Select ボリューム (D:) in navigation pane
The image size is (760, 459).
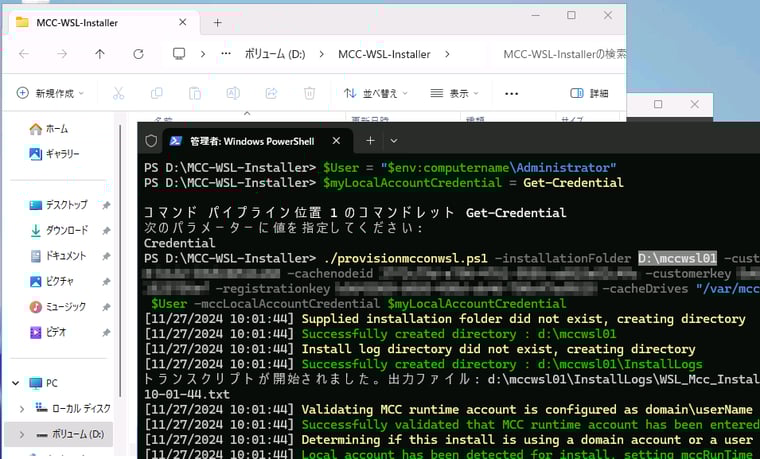click(x=70, y=434)
